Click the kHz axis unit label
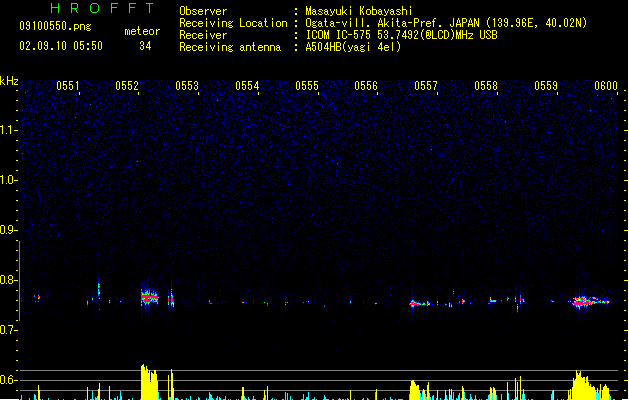The width and height of the screenshot is (629, 400). pyautogui.click(x=9, y=81)
